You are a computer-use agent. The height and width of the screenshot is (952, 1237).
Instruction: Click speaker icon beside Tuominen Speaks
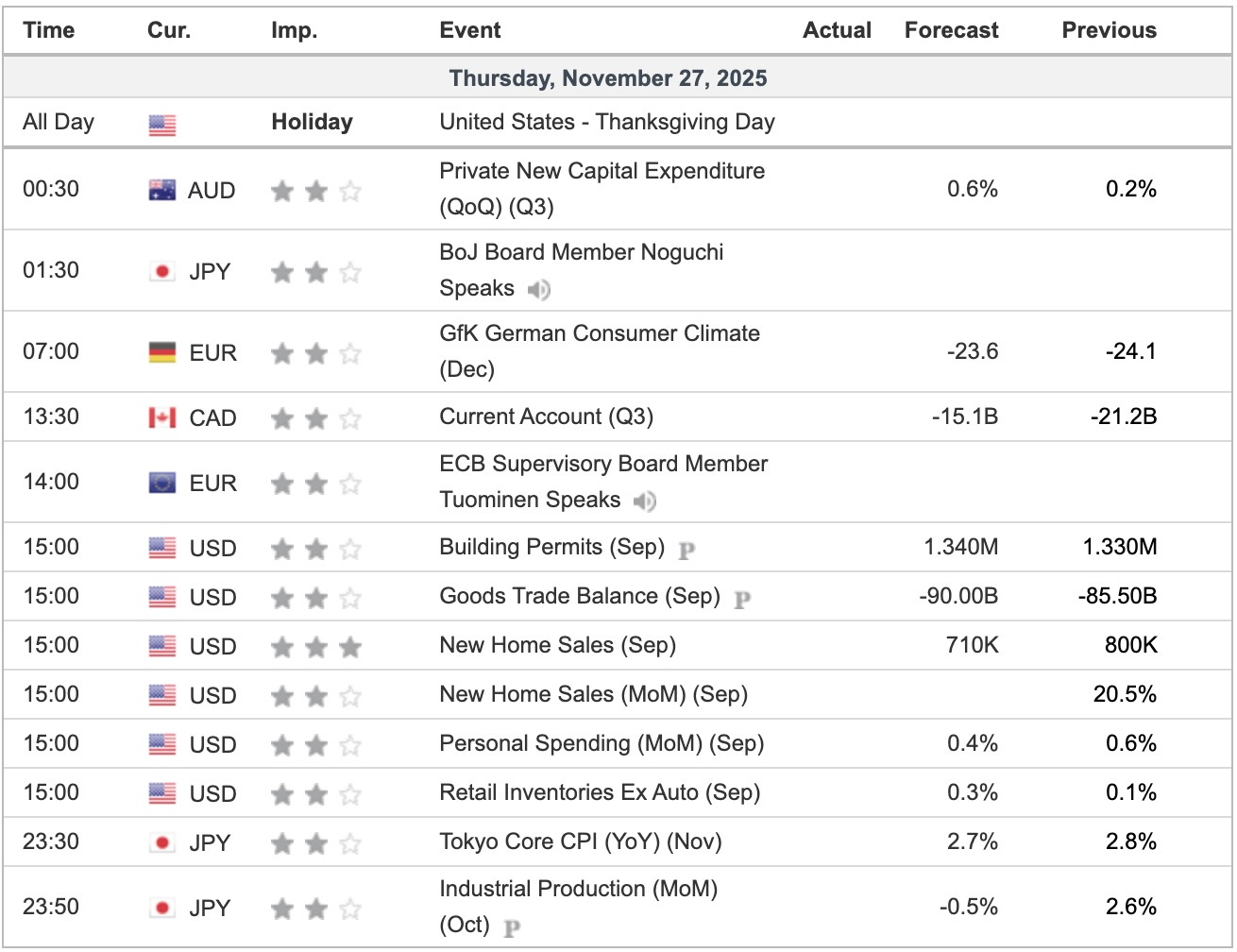click(644, 501)
